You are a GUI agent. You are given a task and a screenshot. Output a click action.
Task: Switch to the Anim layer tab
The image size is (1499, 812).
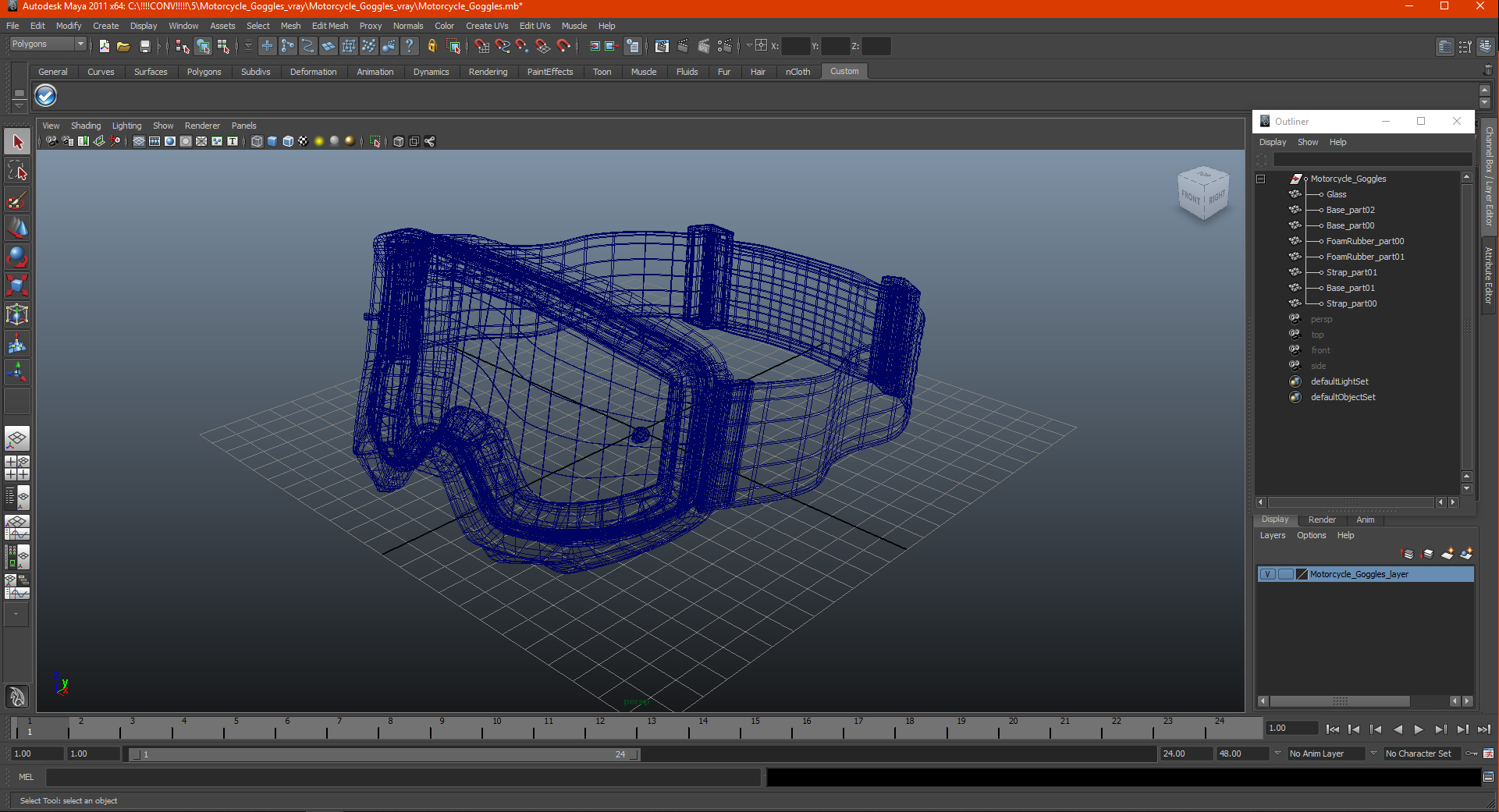(1366, 519)
